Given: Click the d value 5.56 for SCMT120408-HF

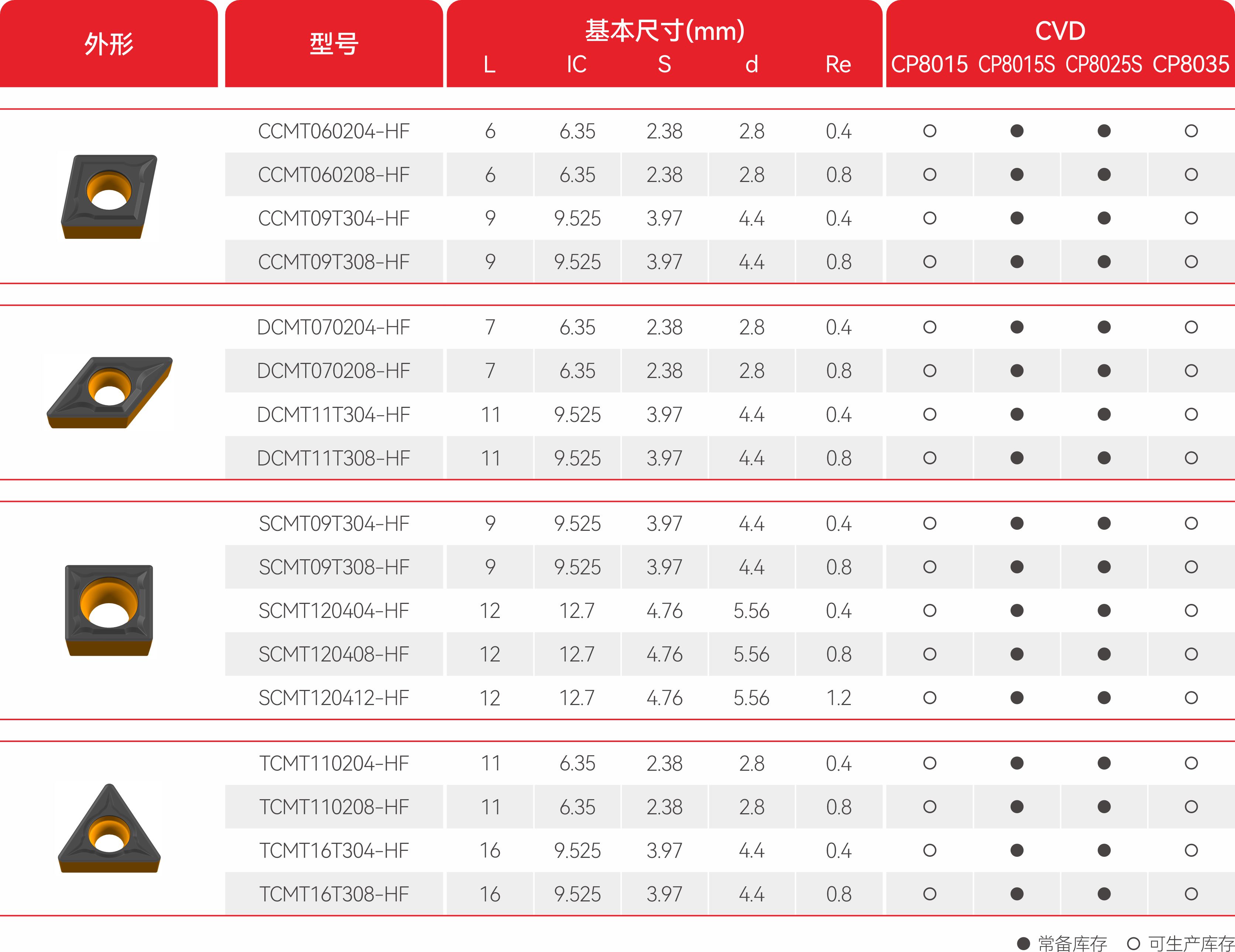Looking at the screenshot, I should (751, 654).
